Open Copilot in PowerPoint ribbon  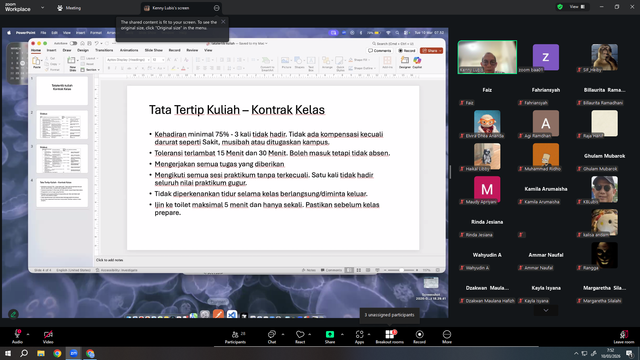click(x=417, y=62)
